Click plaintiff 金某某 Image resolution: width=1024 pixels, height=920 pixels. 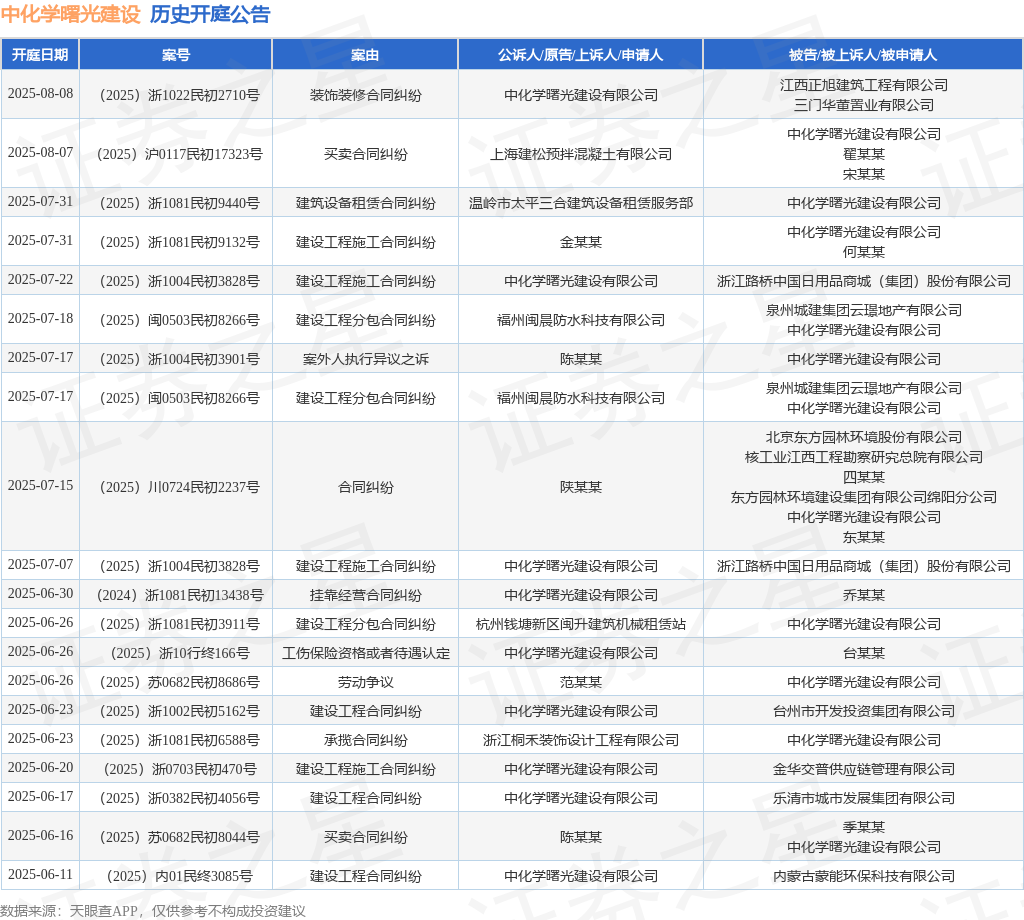click(581, 242)
